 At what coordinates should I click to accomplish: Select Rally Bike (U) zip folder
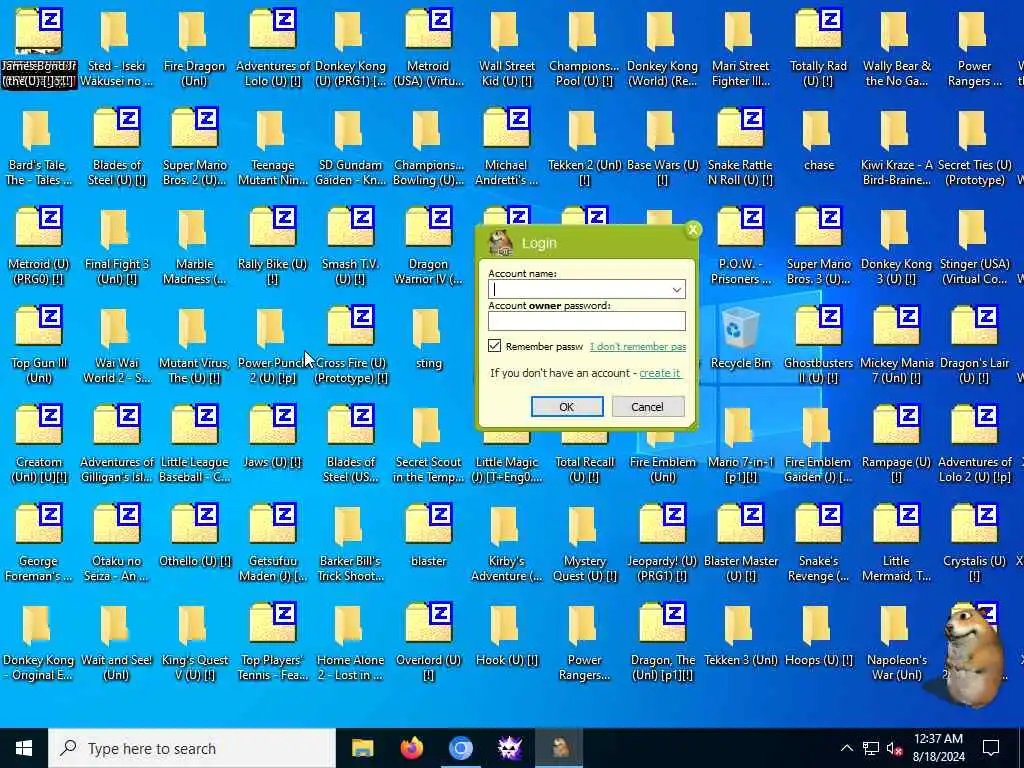pyautogui.click(x=272, y=247)
